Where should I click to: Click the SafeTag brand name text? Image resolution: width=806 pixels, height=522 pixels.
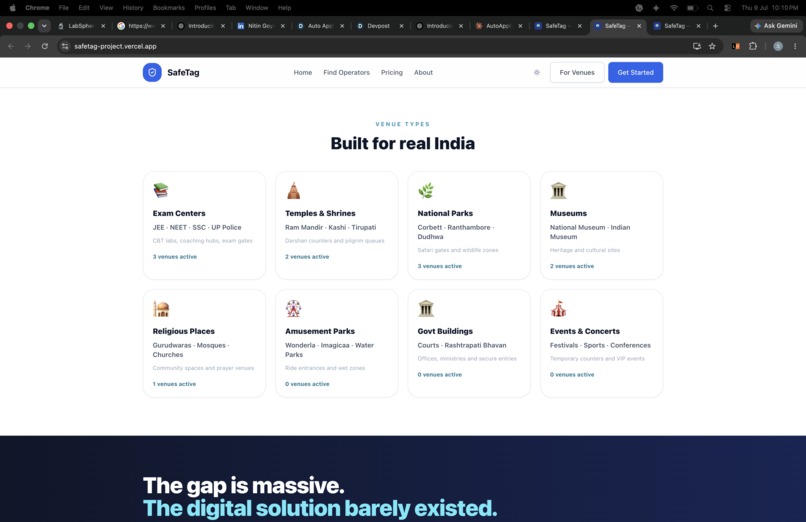tap(183, 72)
